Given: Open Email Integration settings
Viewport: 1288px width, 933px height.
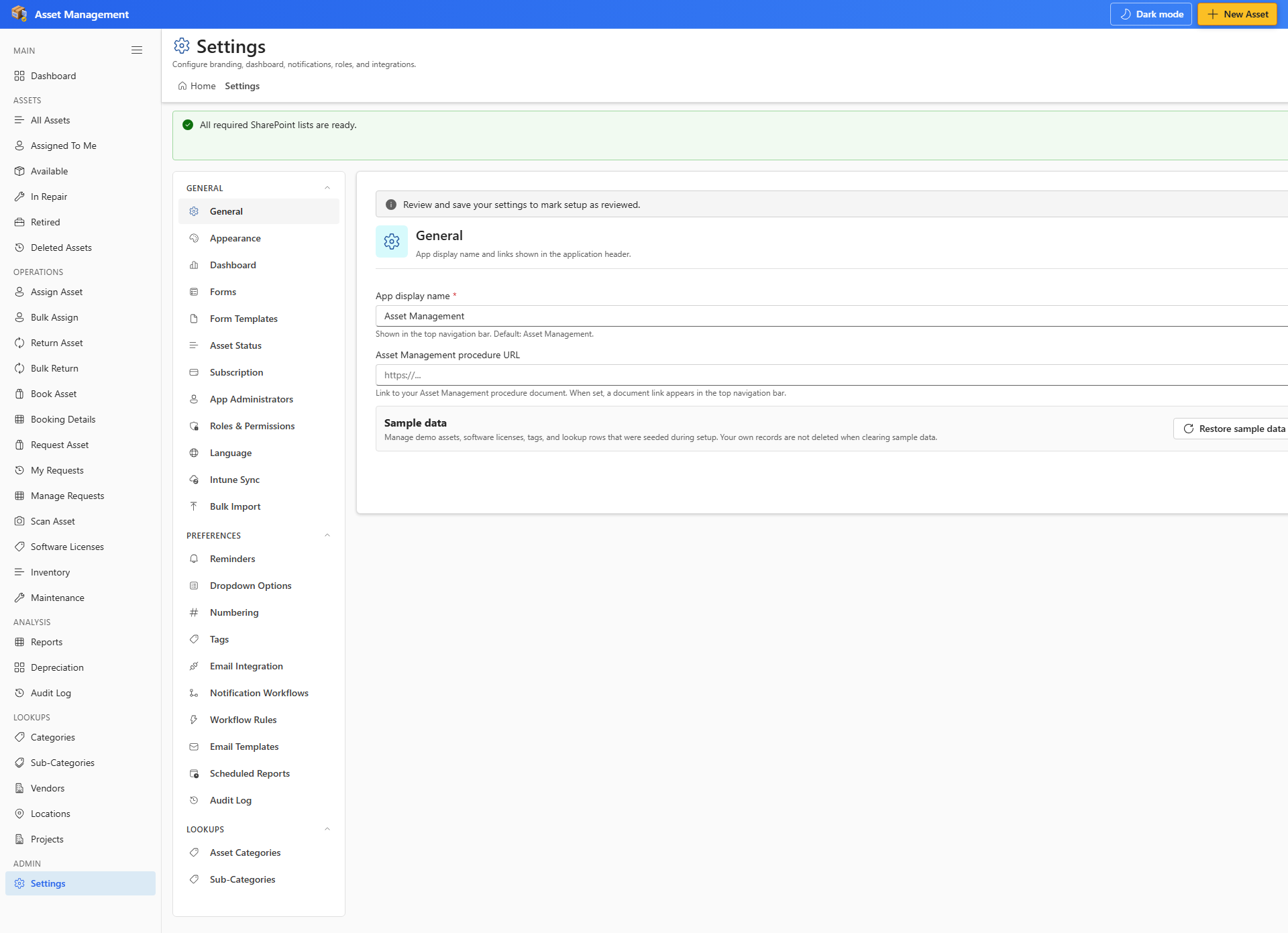Looking at the screenshot, I should (259, 666).
